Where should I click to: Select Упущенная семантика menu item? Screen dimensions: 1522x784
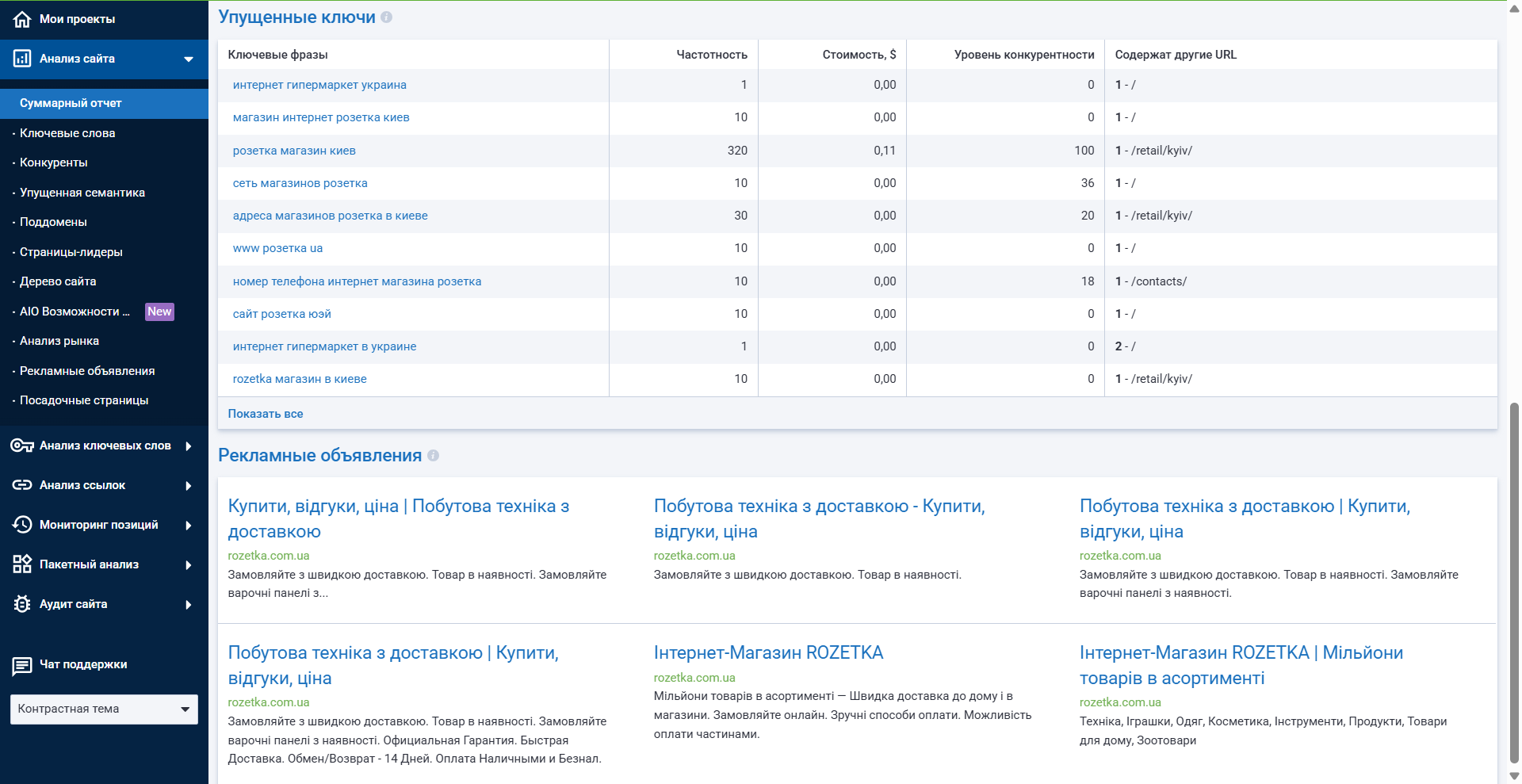82,193
